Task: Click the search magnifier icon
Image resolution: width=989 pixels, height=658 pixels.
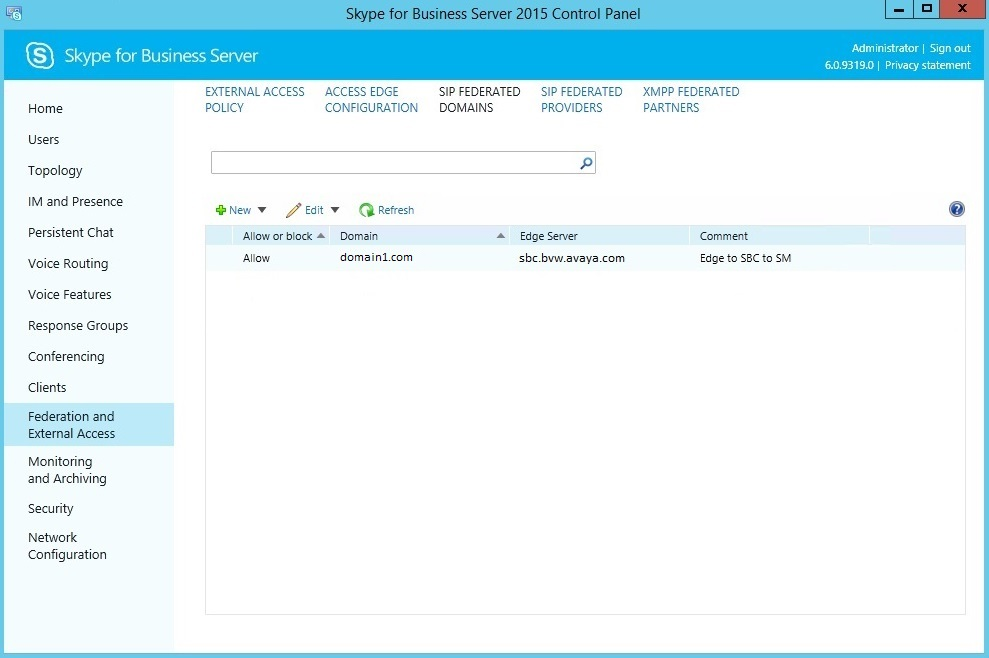Action: coord(586,163)
